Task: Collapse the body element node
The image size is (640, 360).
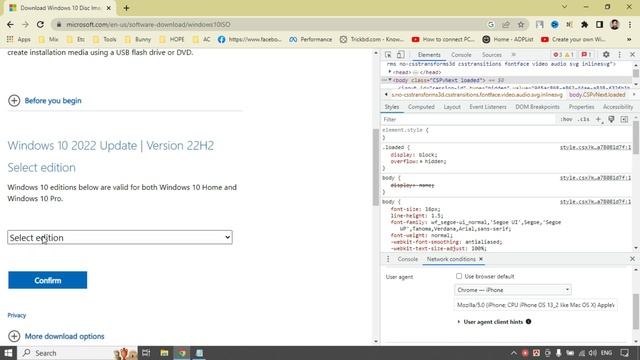Action: (x=389, y=80)
